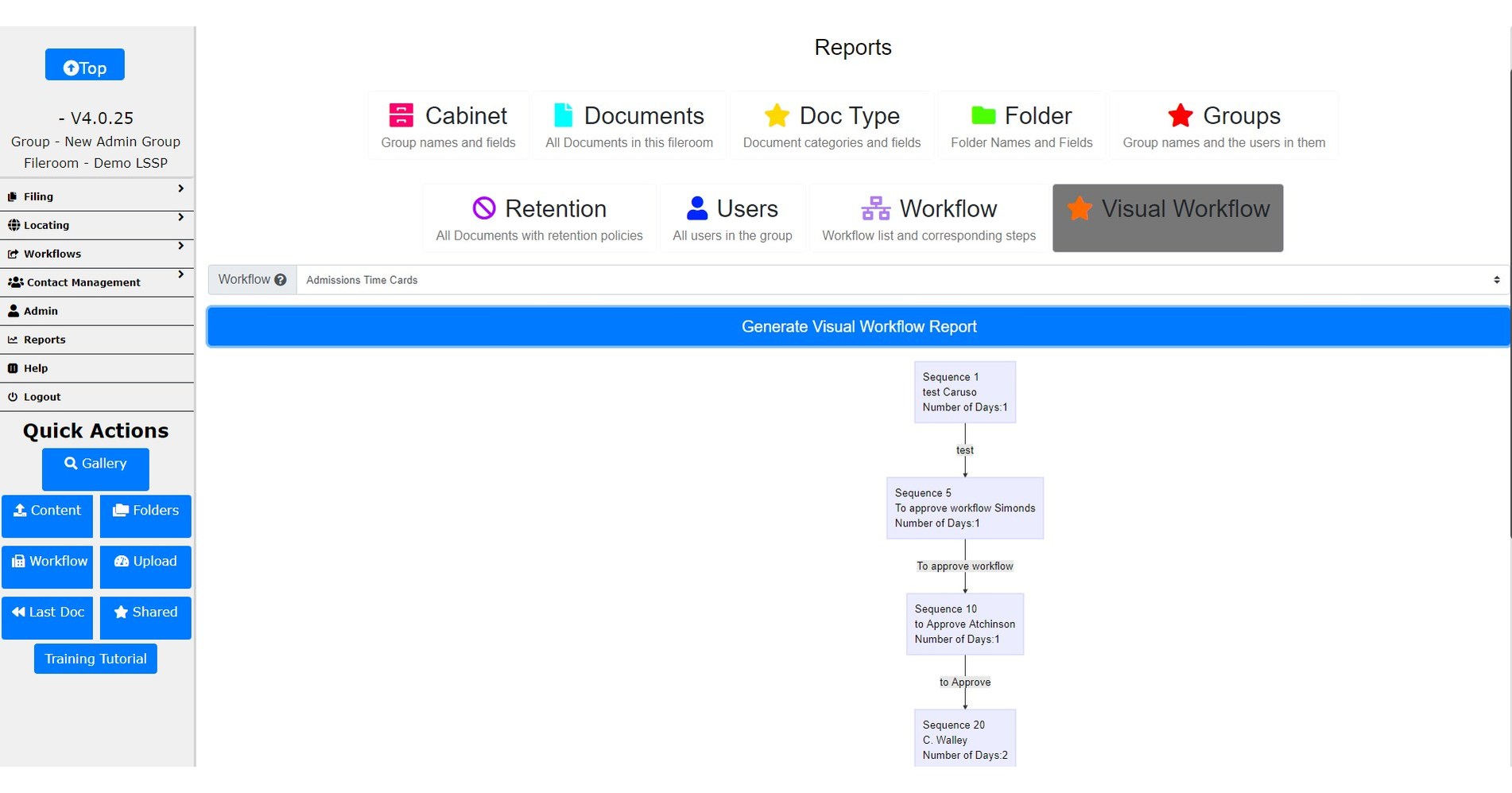Click the Contact Management people icon

pos(15,282)
